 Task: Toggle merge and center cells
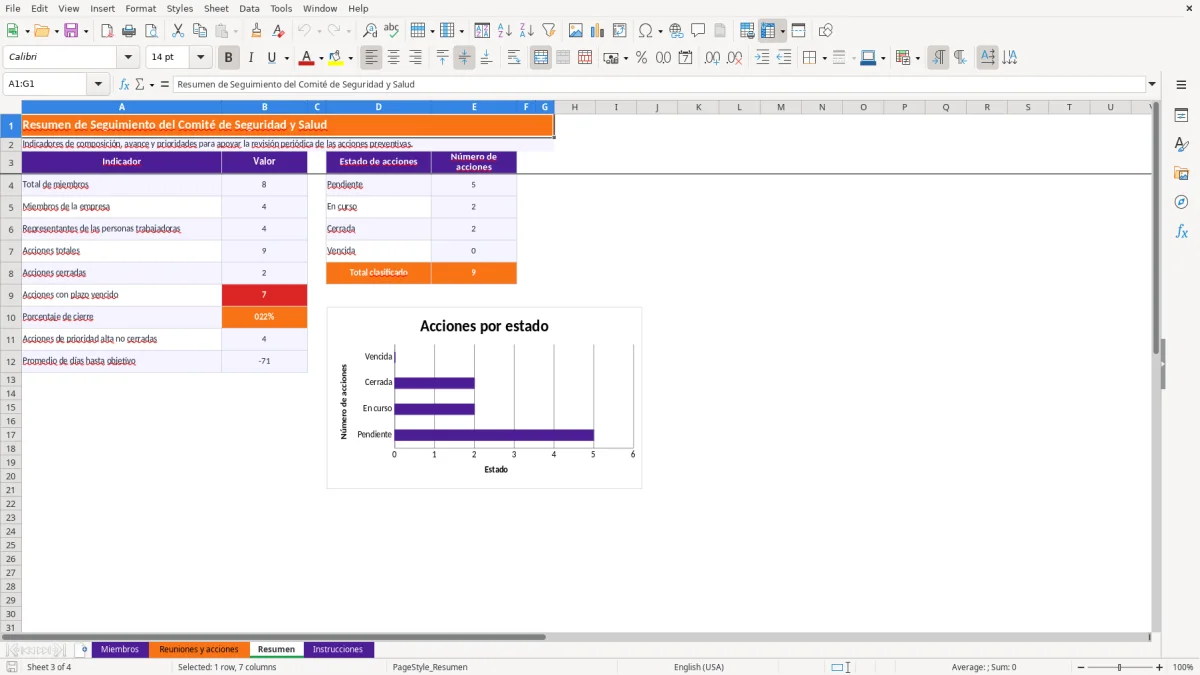[x=541, y=58]
